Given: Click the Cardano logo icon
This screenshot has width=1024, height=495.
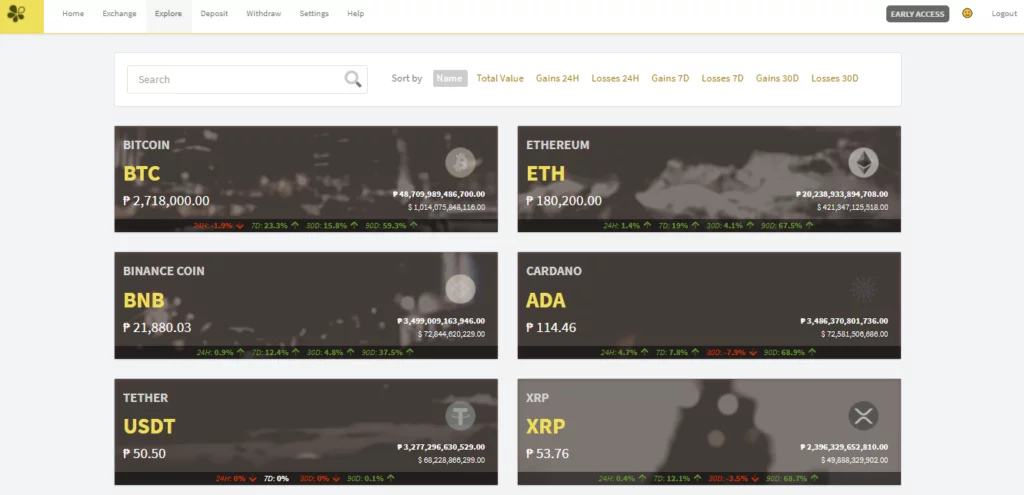Looking at the screenshot, I should point(863,289).
